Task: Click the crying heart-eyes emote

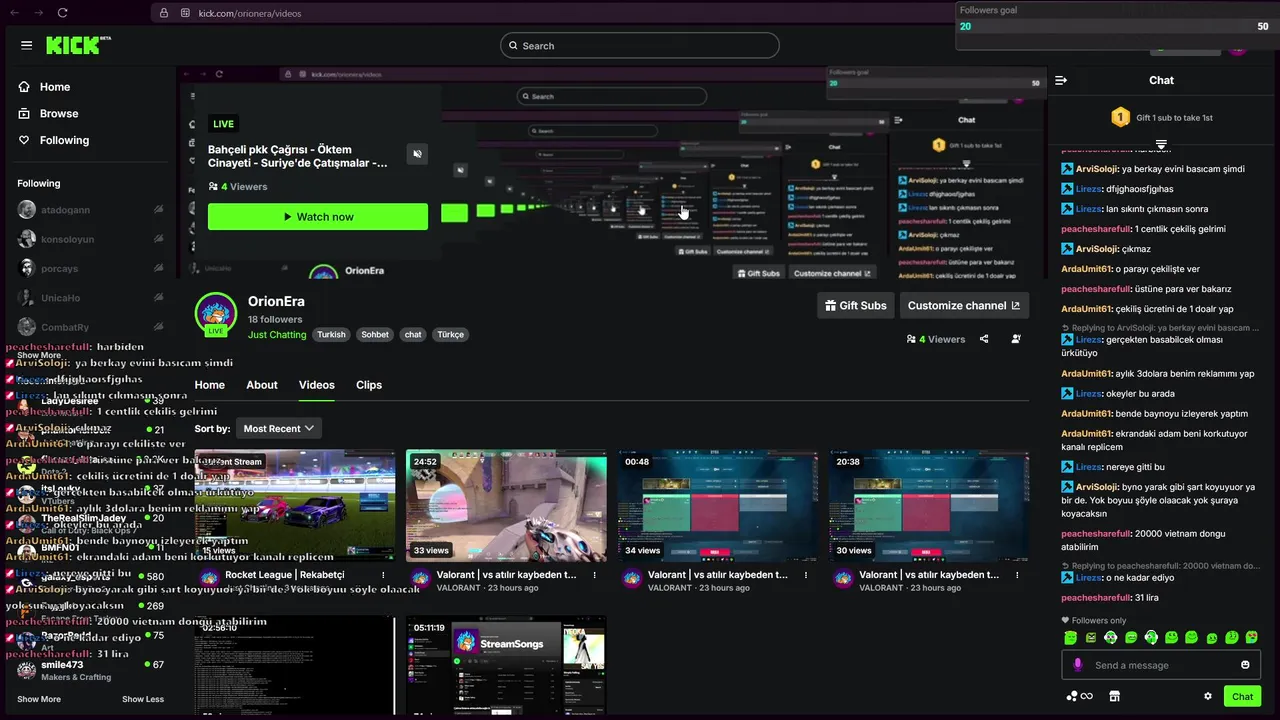Action: (1251, 637)
